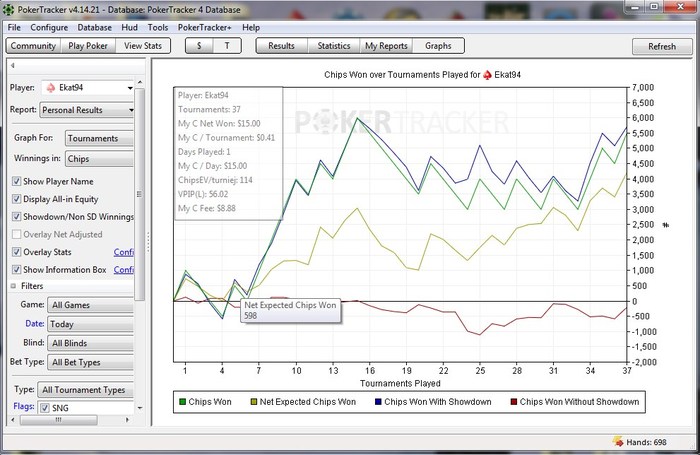Image resolution: width=700 pixels, height=455 pixels.
Task: Switch to the Community tab
Action: pos(33,46)
